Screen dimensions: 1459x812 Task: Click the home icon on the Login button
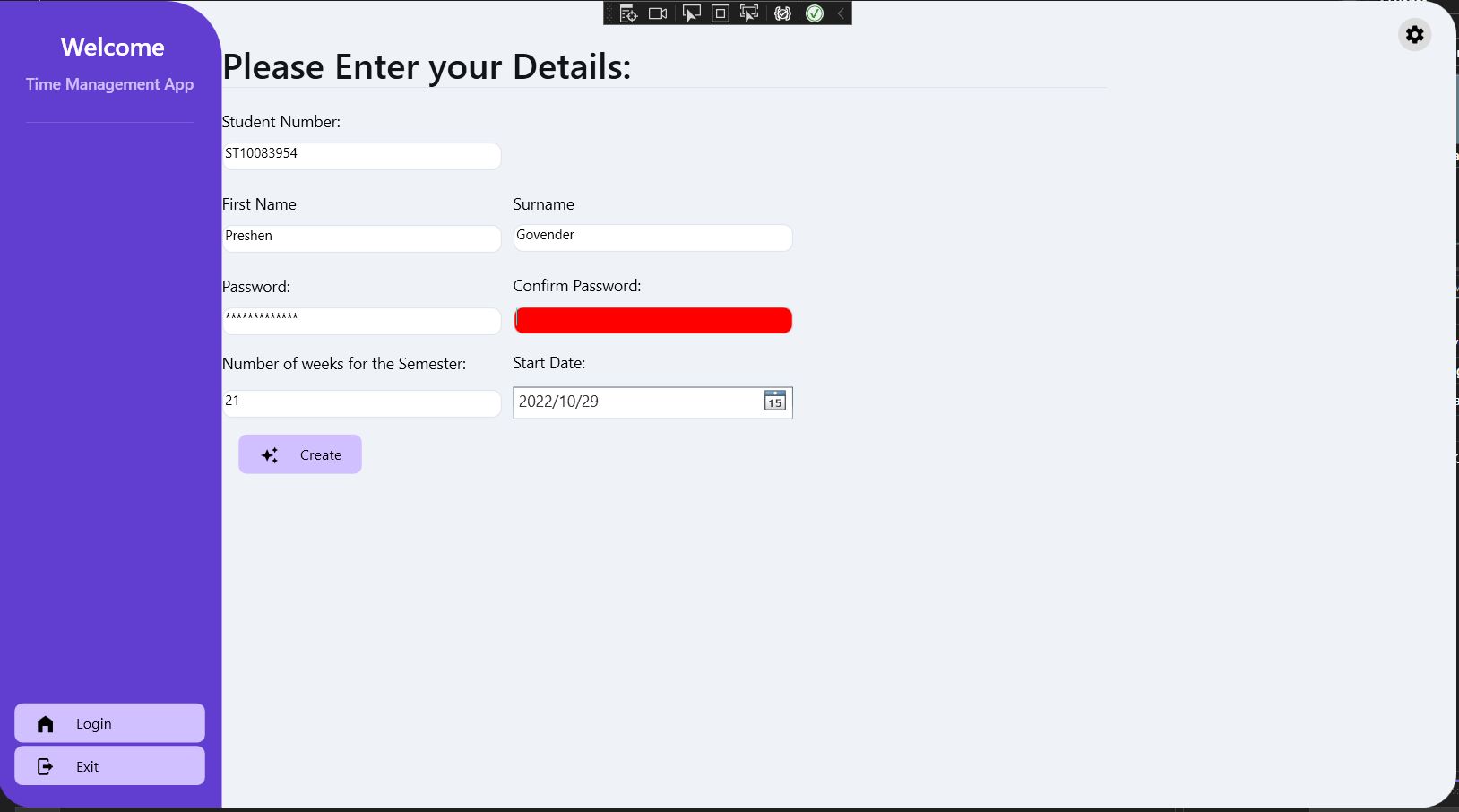point(43,723)
